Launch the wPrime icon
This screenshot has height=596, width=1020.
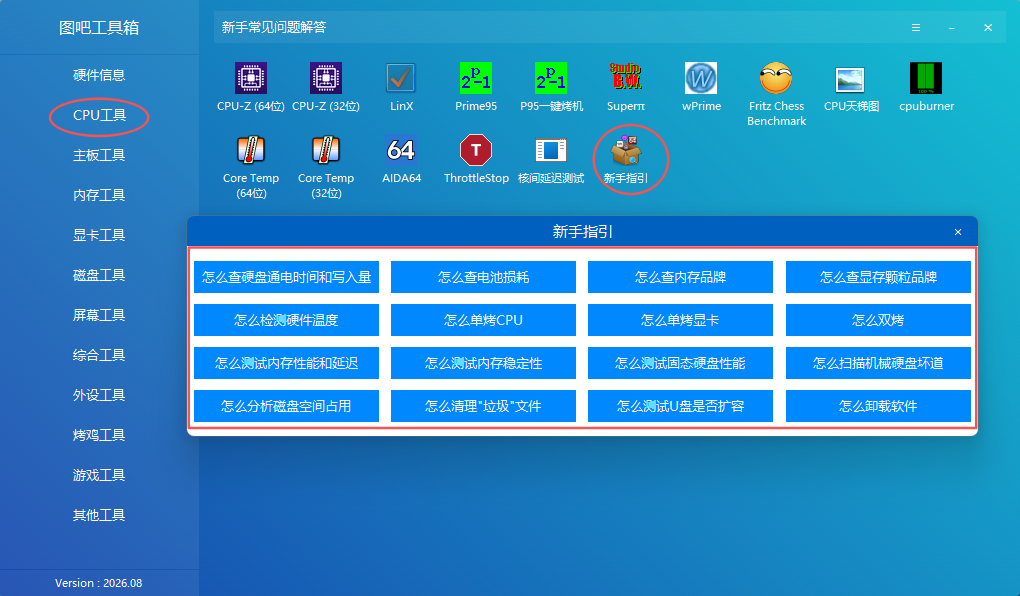701,78
